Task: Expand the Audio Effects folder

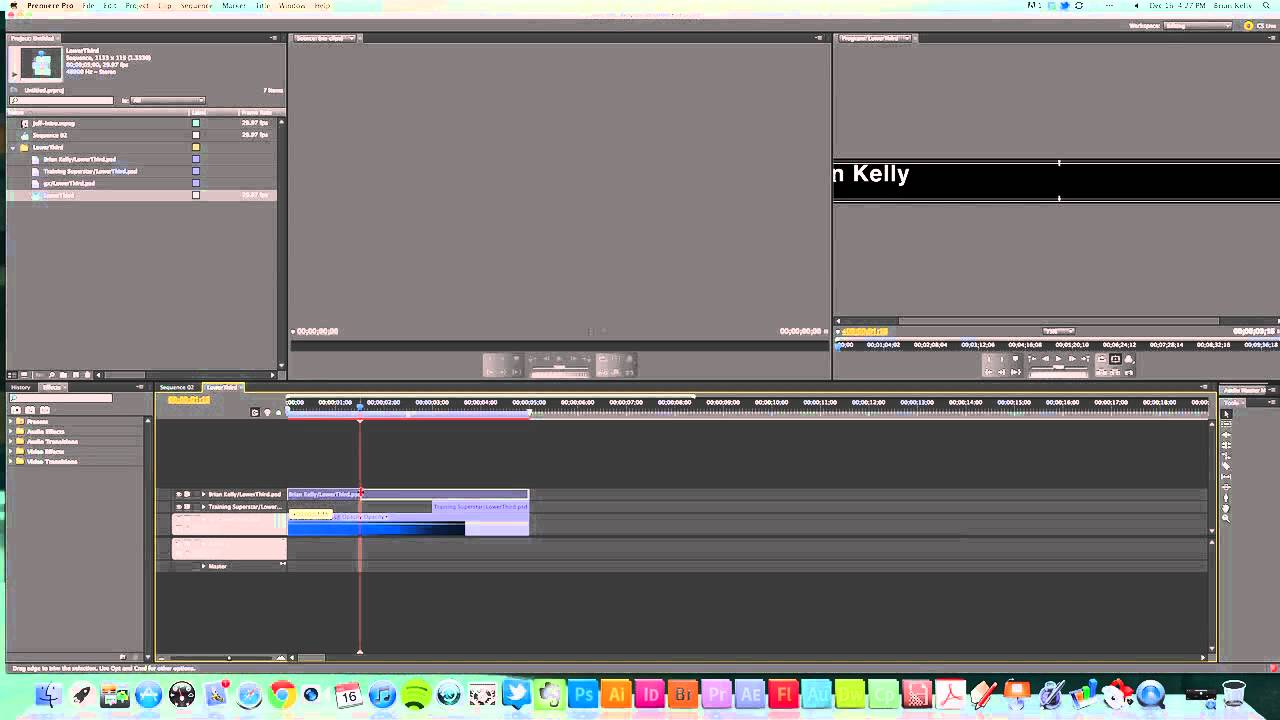Action: [11, 431]
